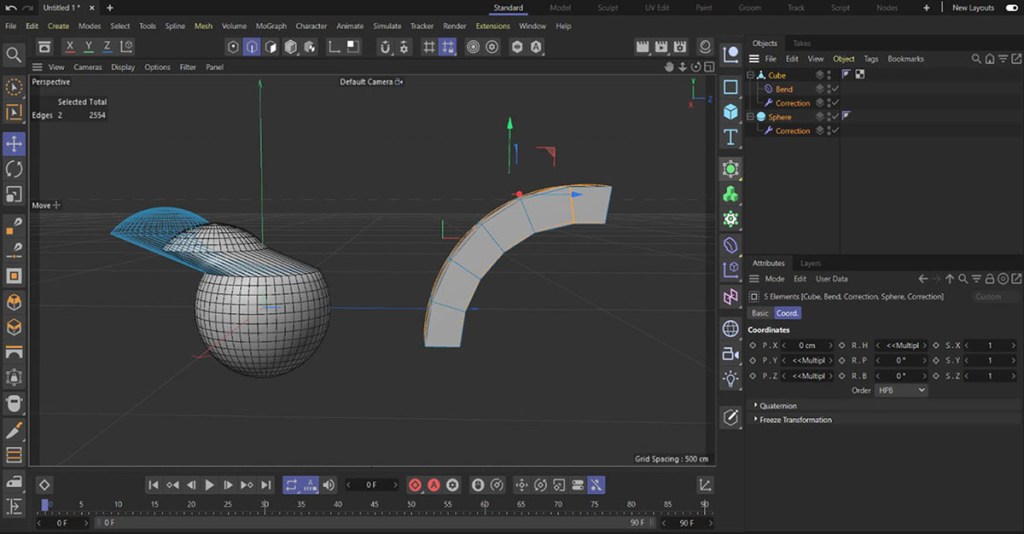The image size is (1024, 534).
Task: Toggle X-axis lock in top toolbar
Action: [x=69, y=47]
